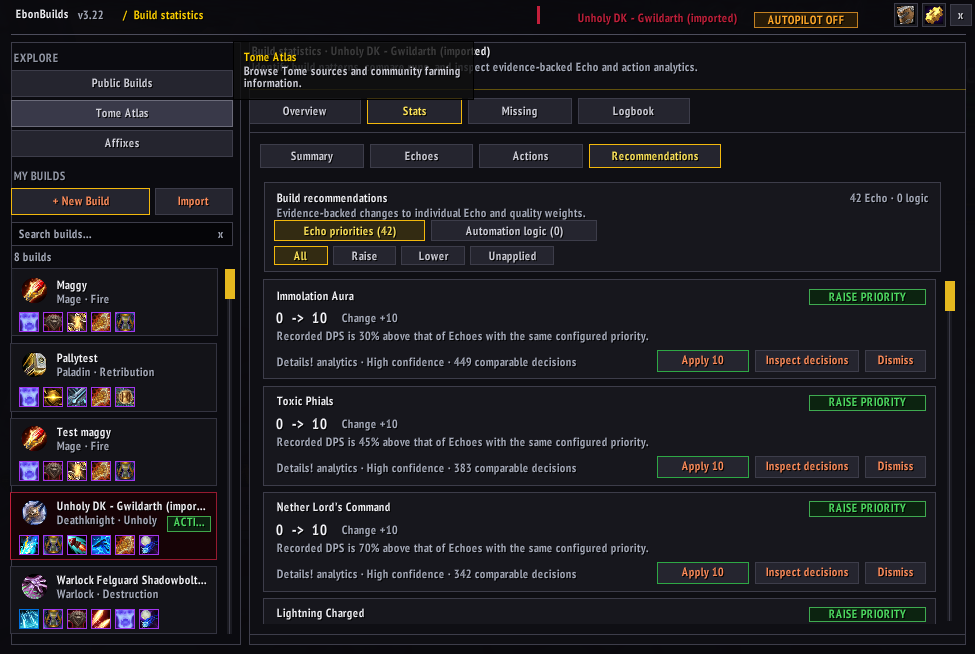Click white orb echo icon in Unholy DK build
Viewport: 975px width, 654px height.
coord(149,545)
